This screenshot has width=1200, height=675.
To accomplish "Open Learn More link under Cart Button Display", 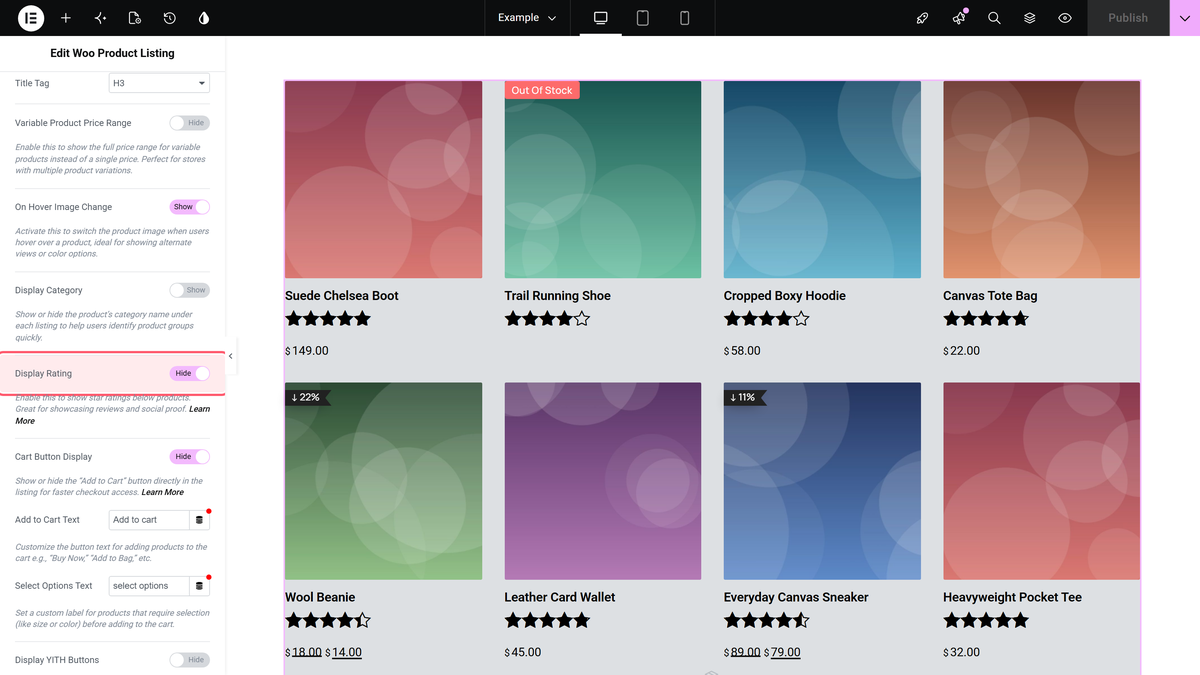I will [x=163, y=492].
